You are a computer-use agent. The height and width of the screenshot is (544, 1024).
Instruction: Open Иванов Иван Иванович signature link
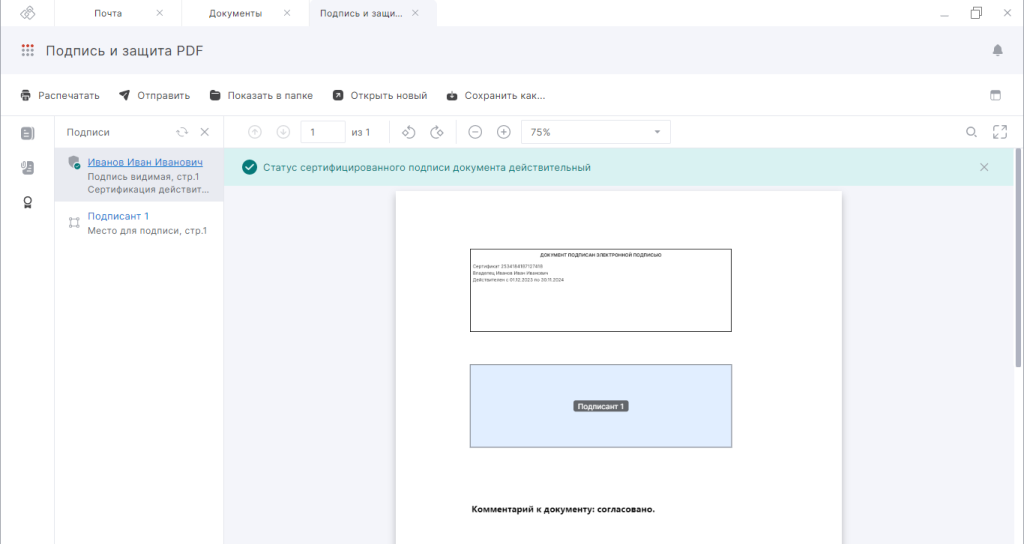pyautogui.click(x=145, y=162)
